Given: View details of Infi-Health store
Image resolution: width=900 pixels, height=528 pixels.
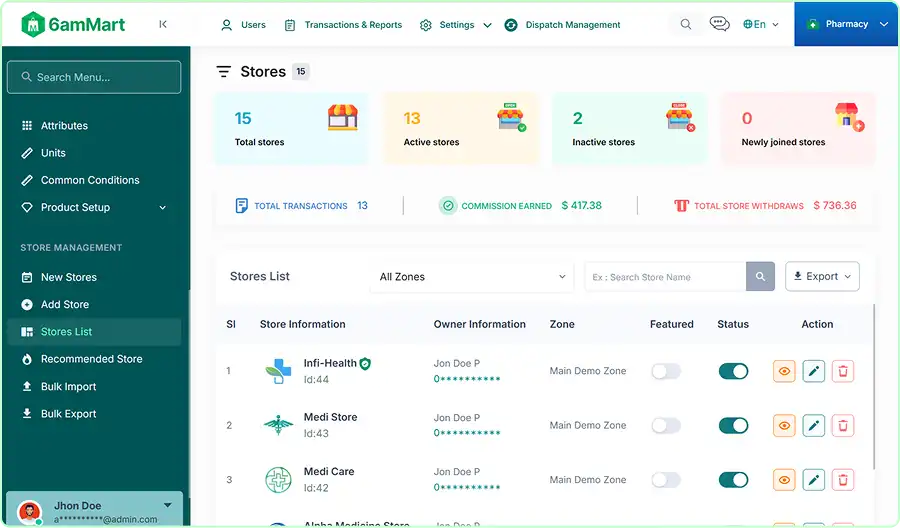Looking at the screenshot, I should coord(784,371).
